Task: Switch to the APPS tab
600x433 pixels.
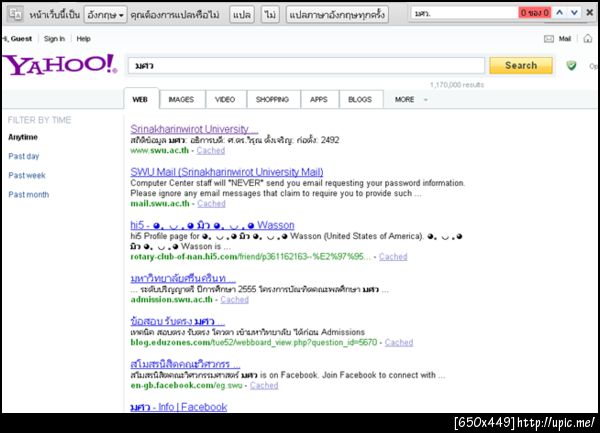Action: click(319, 99)
